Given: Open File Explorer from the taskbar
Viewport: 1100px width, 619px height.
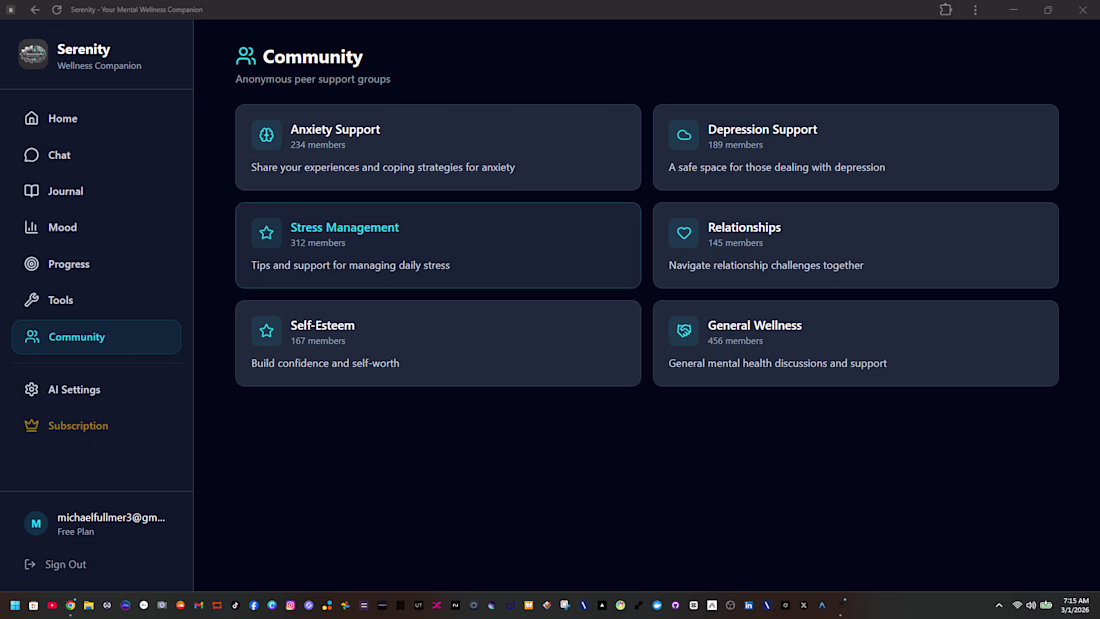Looking at the screenshot, I should [89, 605].
